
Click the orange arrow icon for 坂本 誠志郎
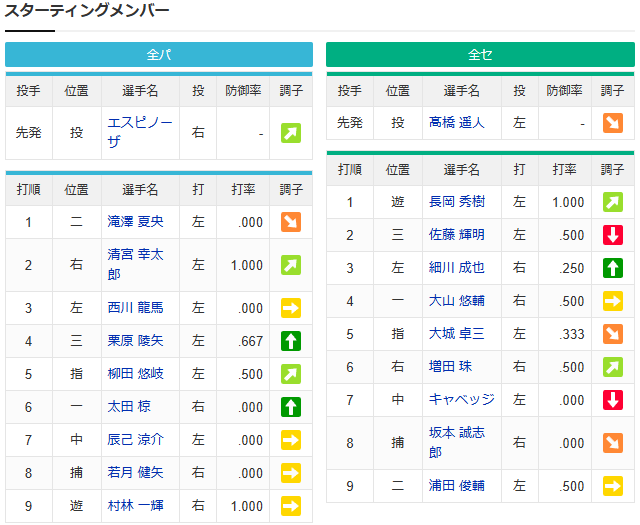tap(613, 443)
